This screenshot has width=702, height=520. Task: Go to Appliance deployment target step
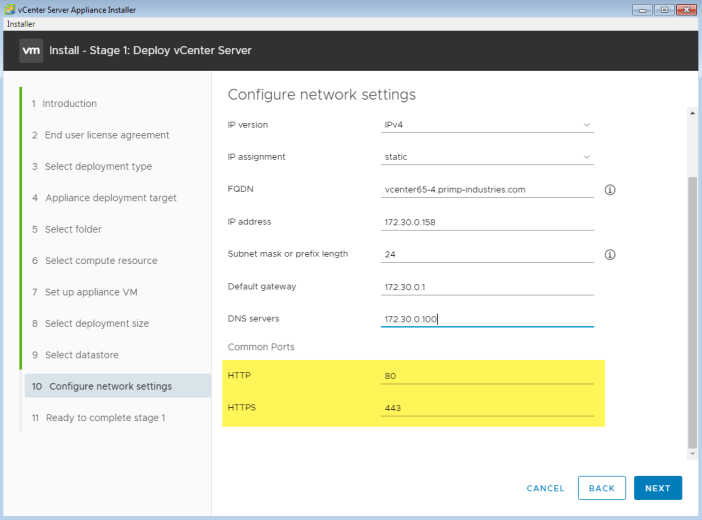coord(104,198)
